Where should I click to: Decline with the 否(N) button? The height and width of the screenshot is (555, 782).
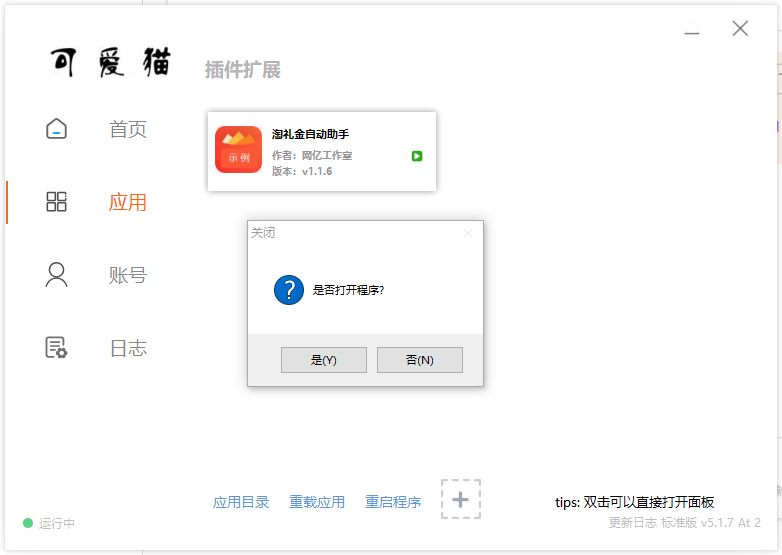tap(419, 360)
